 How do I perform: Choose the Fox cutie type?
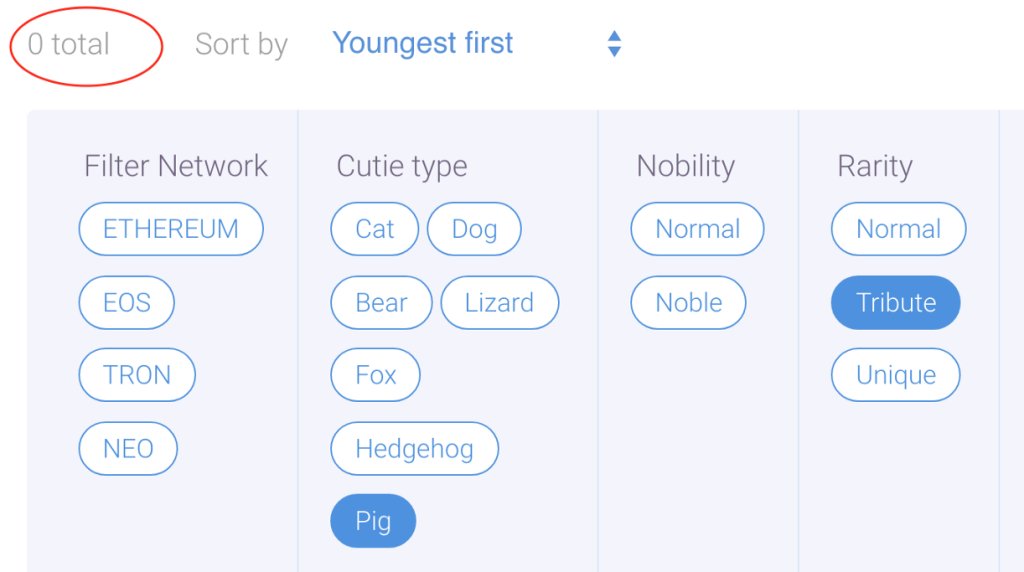[x=375, y=375]
